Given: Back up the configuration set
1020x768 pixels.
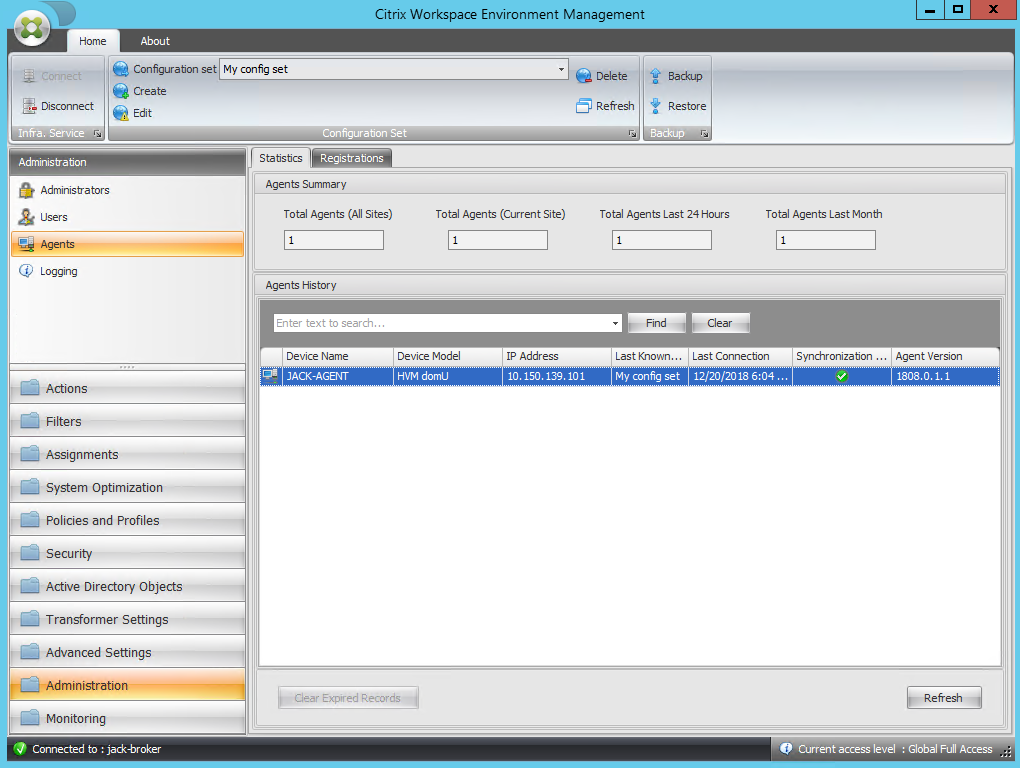Looking at the screenshot, I should (x=678, y=75).
